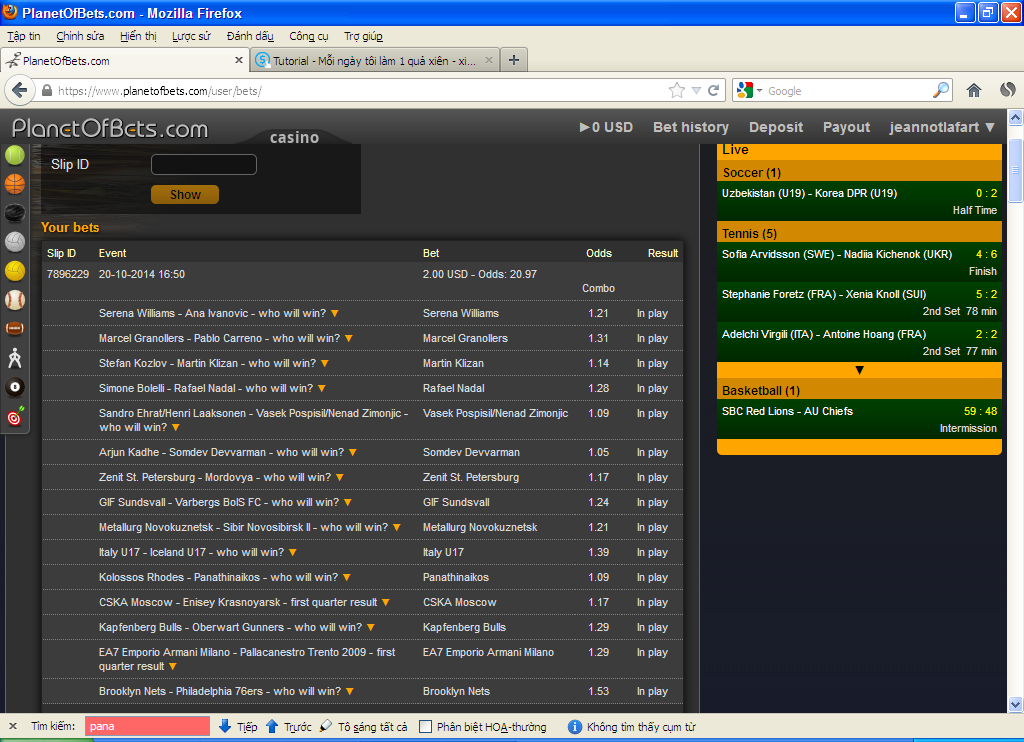Viewport: 1024px width, 742px height.
Task: Open the Payout link
Action: pyautogui.click(x=846, y=127)
